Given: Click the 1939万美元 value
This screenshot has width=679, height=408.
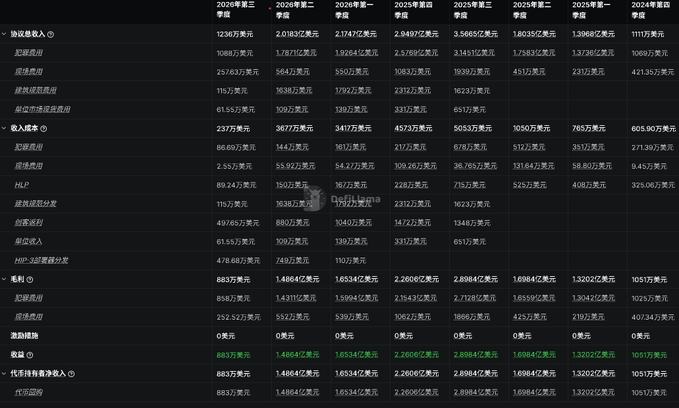Looking at the screenshot, I should pyautogui.click(x=472, y=72).
